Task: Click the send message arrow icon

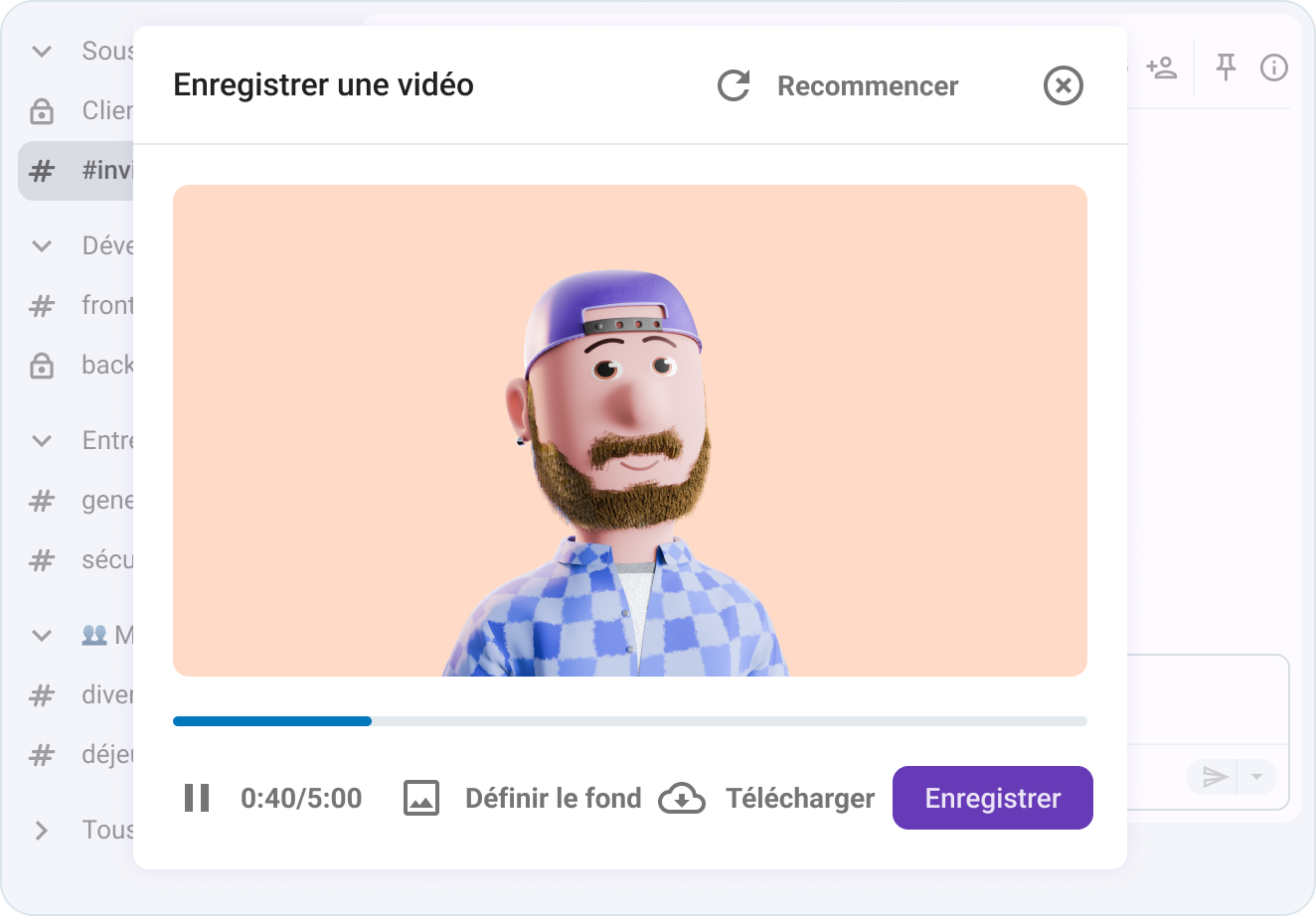Action: [1213, 777]
